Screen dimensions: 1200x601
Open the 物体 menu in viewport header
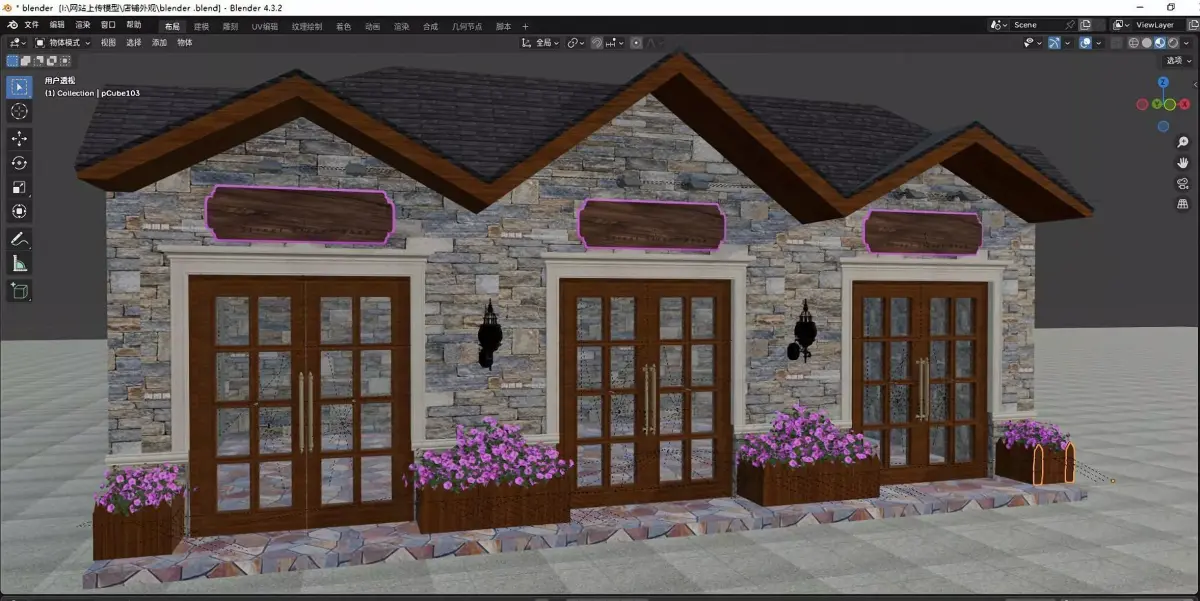185,43
